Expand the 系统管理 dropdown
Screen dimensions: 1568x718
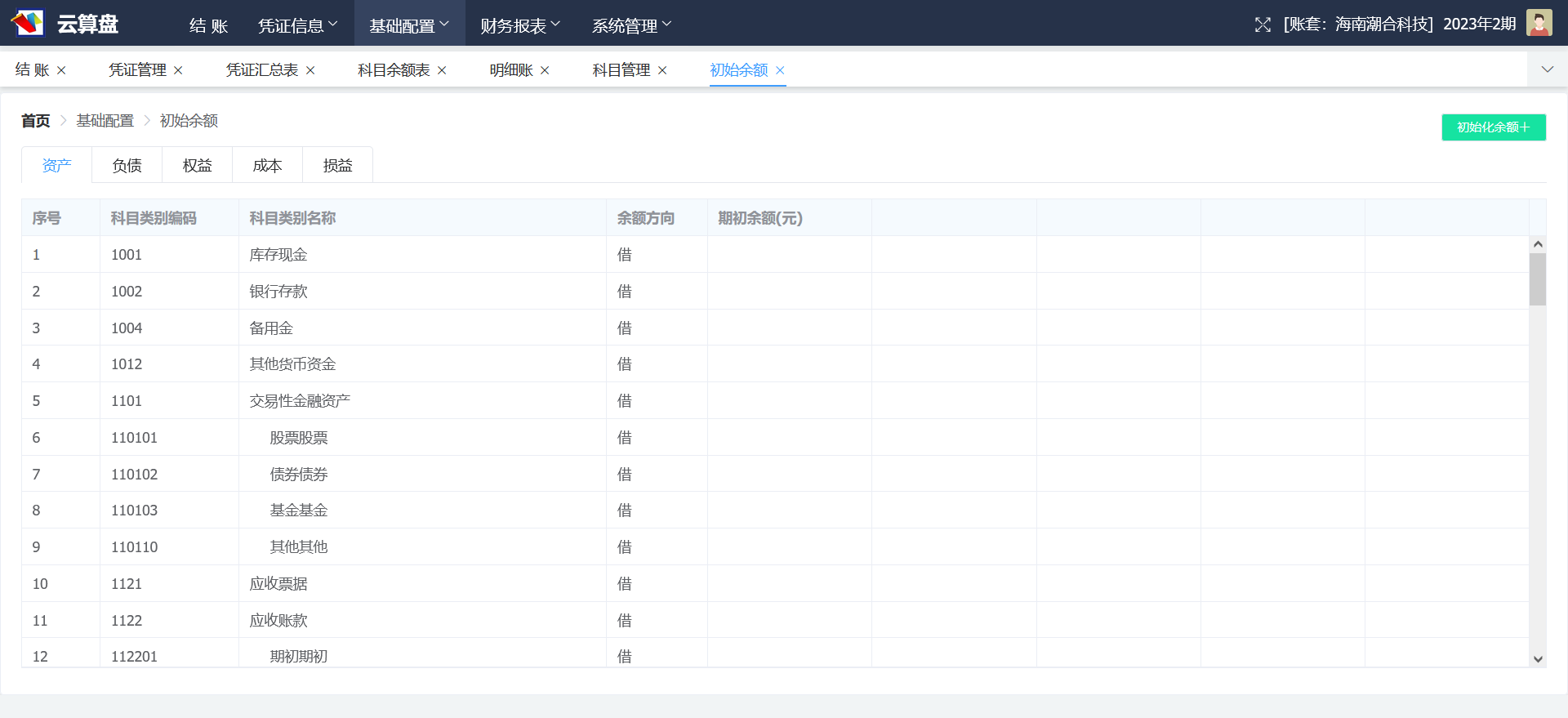(631, 25)
